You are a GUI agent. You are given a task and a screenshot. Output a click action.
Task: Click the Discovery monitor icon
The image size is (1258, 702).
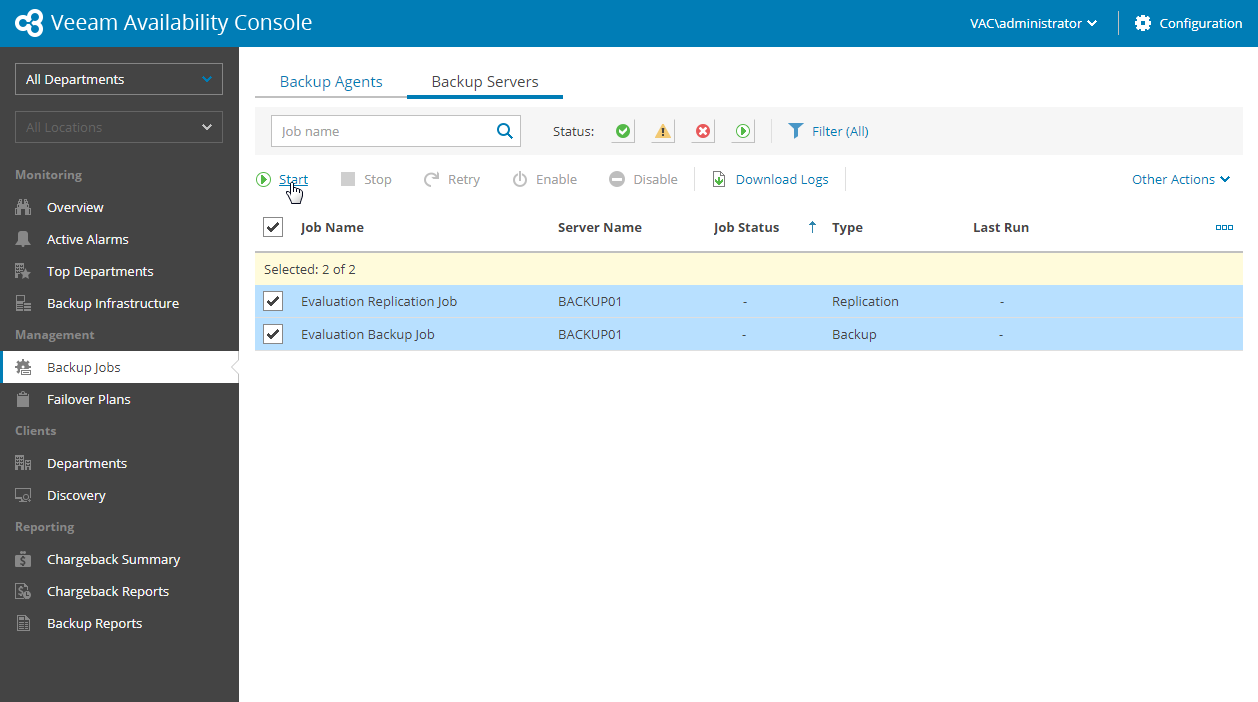[x=23, y=495]
